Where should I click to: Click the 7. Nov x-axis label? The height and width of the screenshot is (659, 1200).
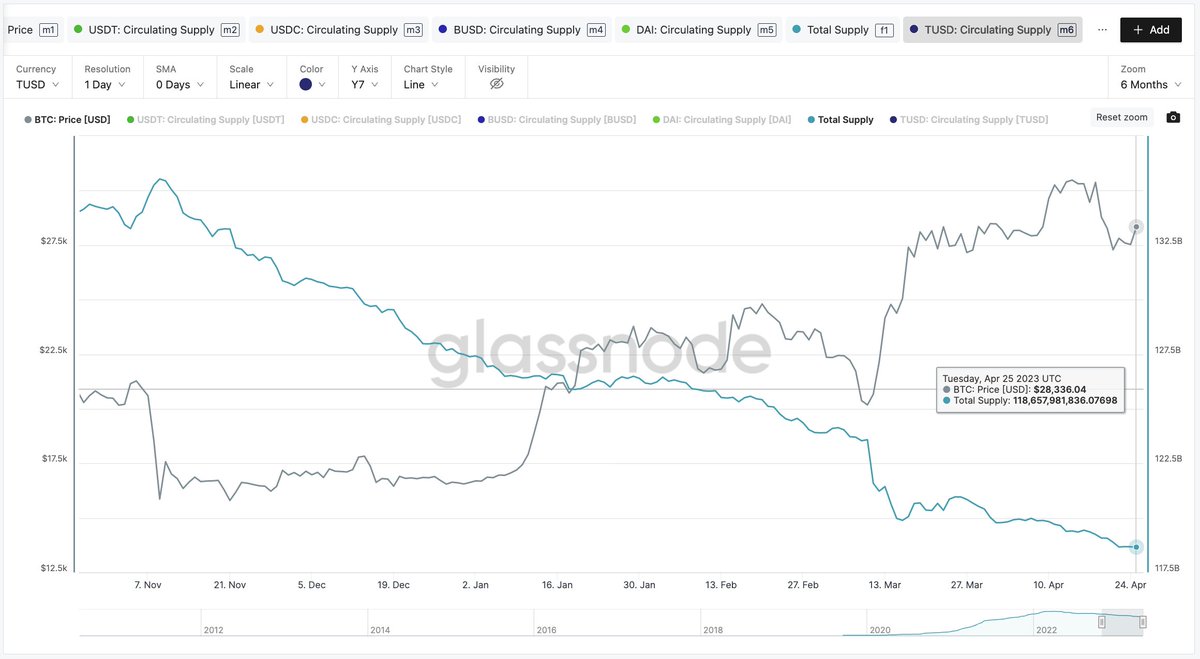(x=148, y=585)
